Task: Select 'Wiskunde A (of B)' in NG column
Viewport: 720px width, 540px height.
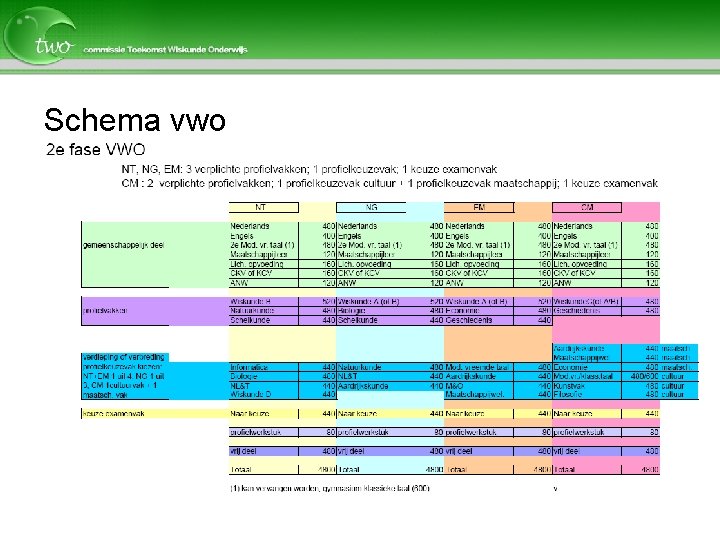Action: pyautogui.click(x=368, y=302)
